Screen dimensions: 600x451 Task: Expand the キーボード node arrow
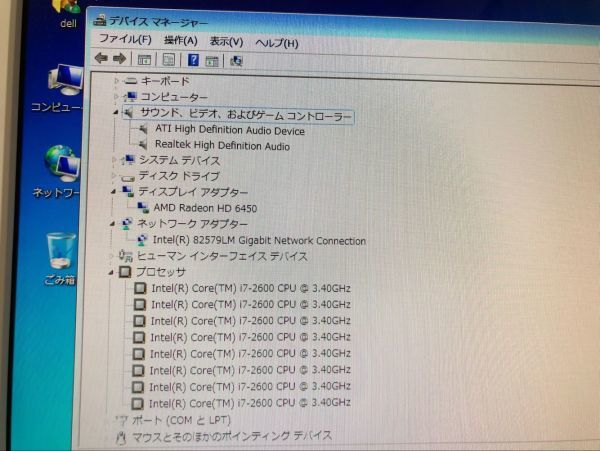(x=117, y=81)
